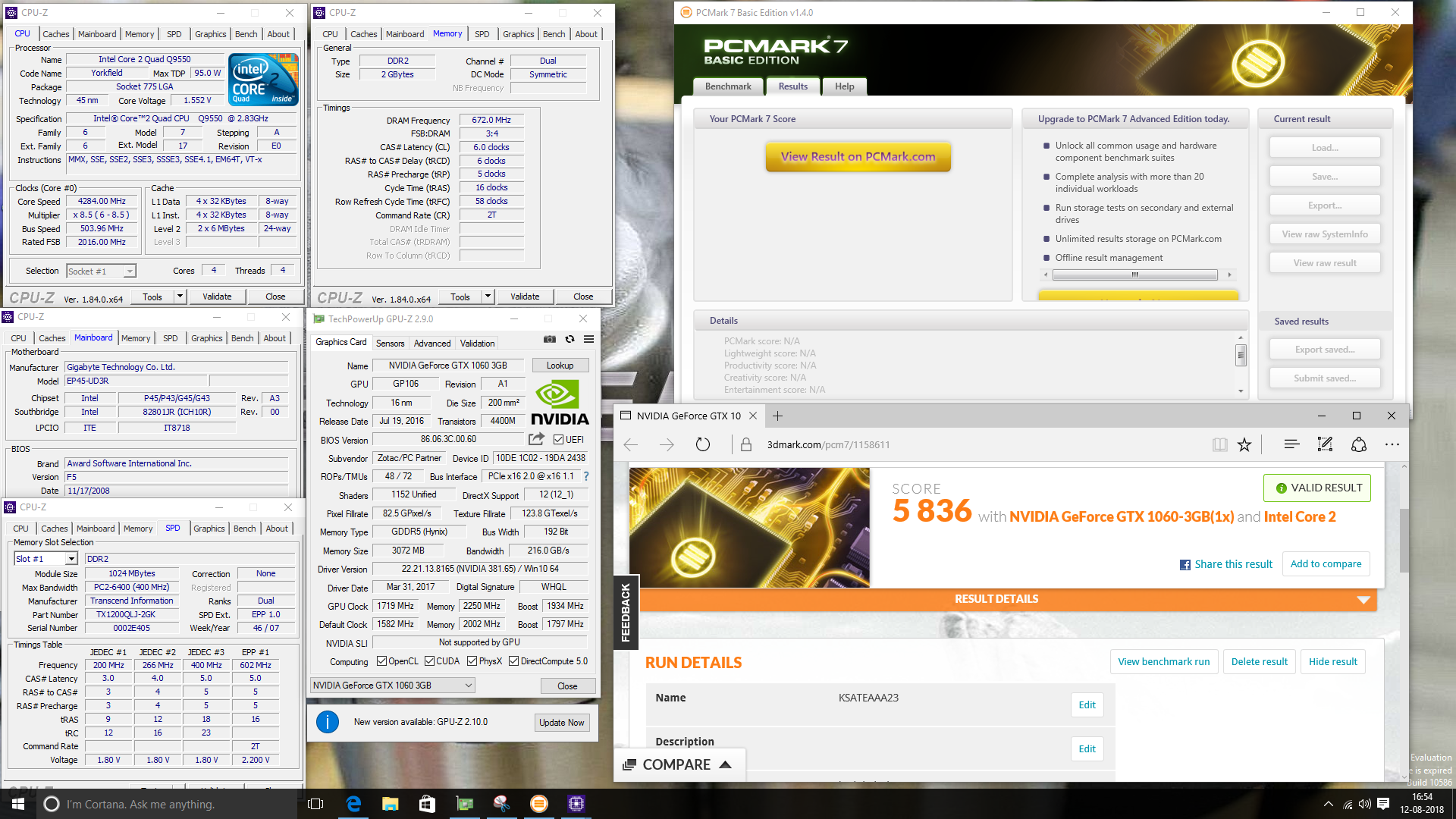The image size is (1456, 819).
Task: Click the padlock site info icon
Action: coord(746,445)
